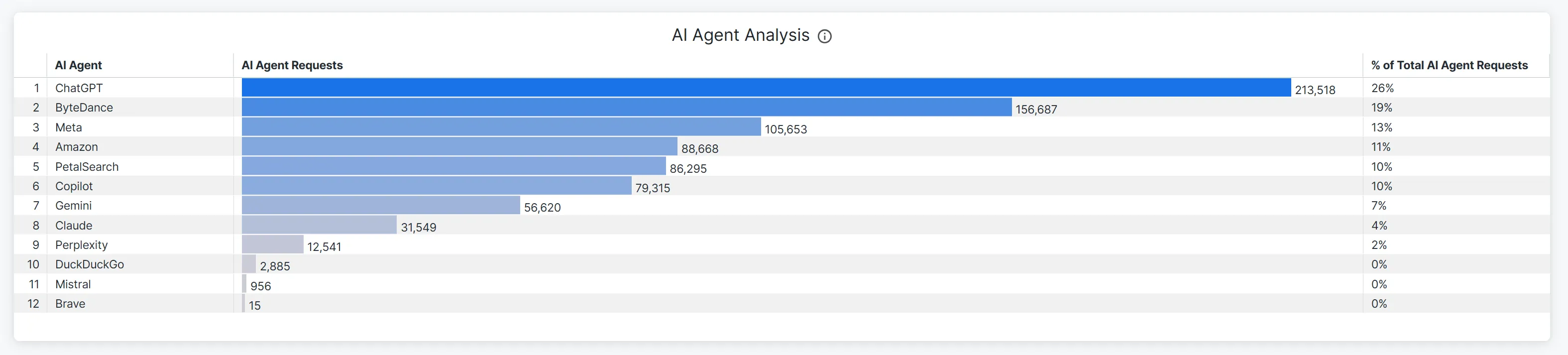
Task: Click the ByteDance requests bar
Action: coord(626,107)
